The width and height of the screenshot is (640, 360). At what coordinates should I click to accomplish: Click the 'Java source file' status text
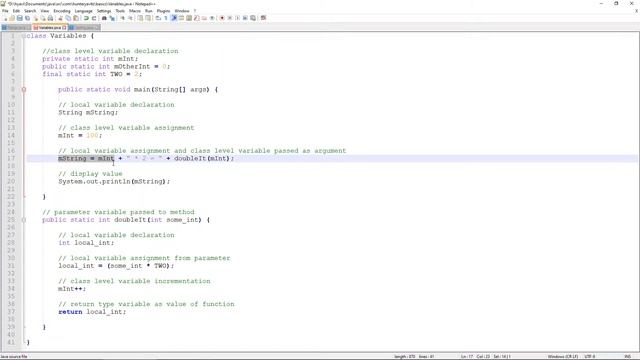click(14, 357)
